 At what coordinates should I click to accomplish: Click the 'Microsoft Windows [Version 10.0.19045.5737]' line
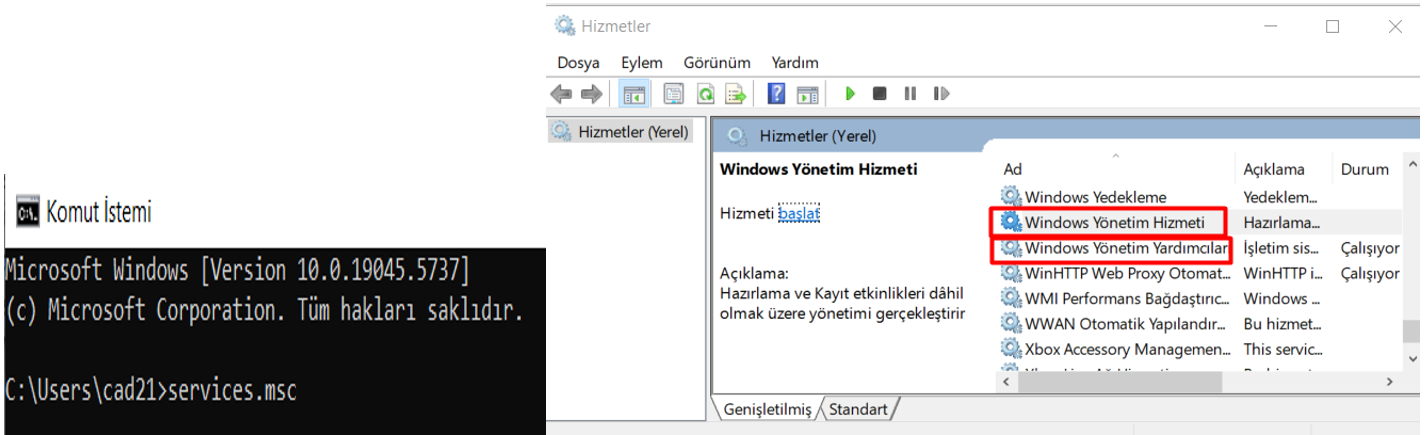click(238, 270)
